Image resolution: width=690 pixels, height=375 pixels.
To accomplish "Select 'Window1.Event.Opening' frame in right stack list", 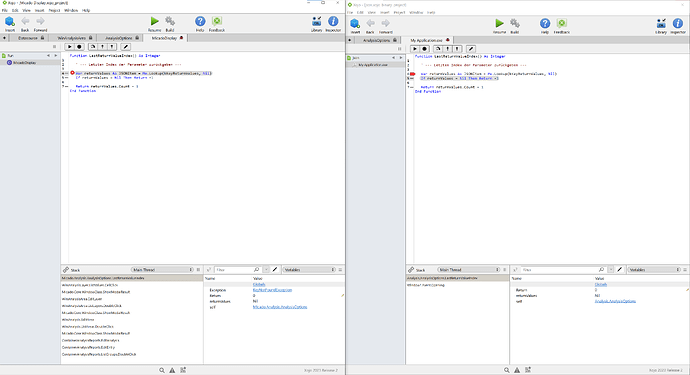I will coord(426,285).
